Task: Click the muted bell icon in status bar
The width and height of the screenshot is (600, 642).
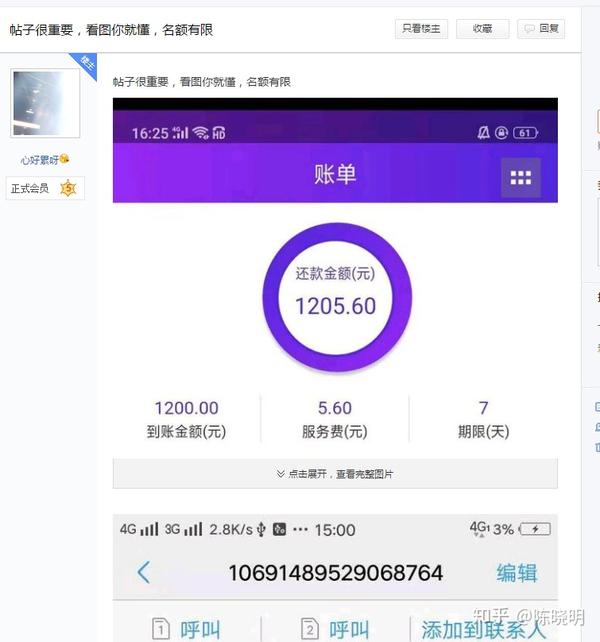Action: click(x=483, y=133)
